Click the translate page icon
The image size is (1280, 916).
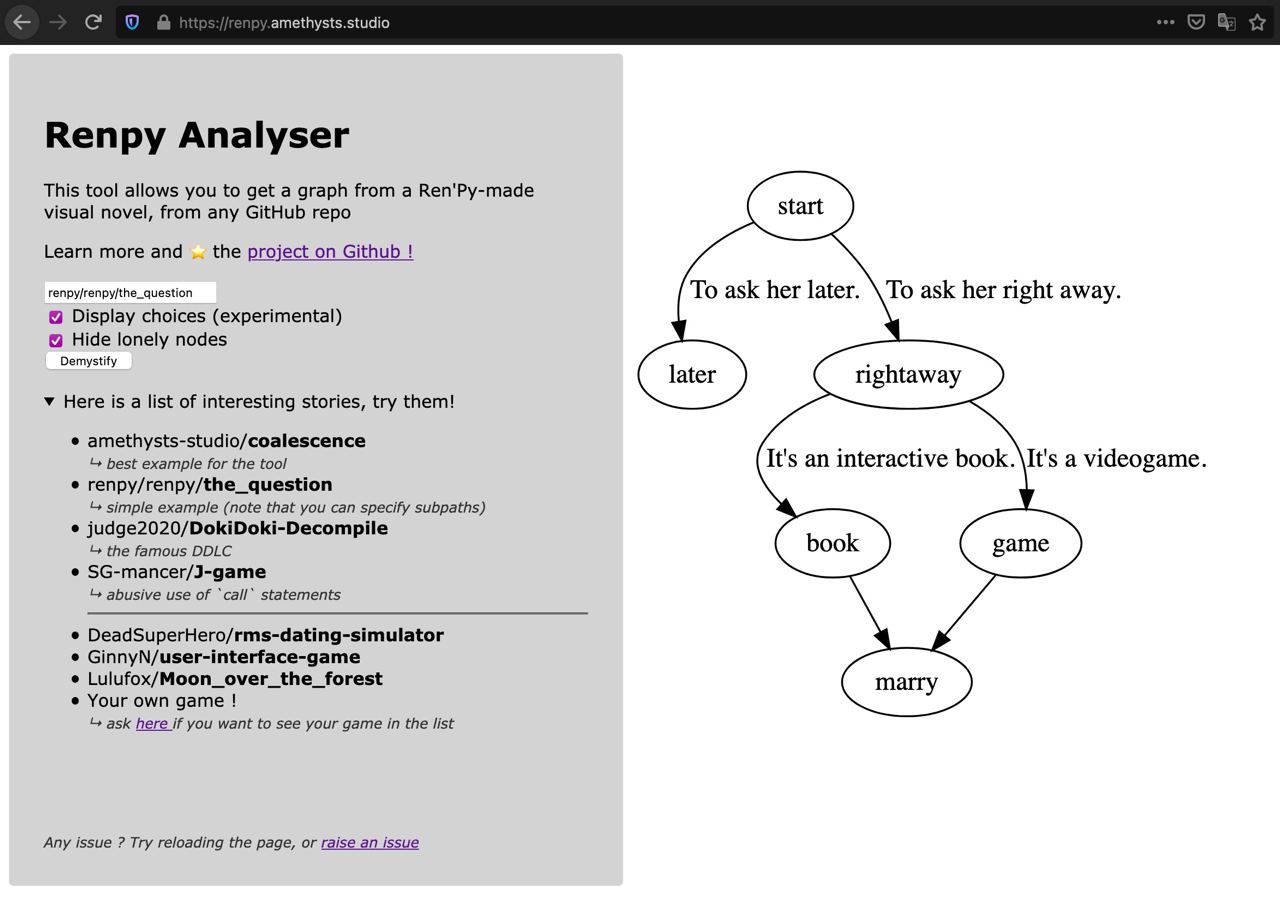click(x=1227, y=22)
